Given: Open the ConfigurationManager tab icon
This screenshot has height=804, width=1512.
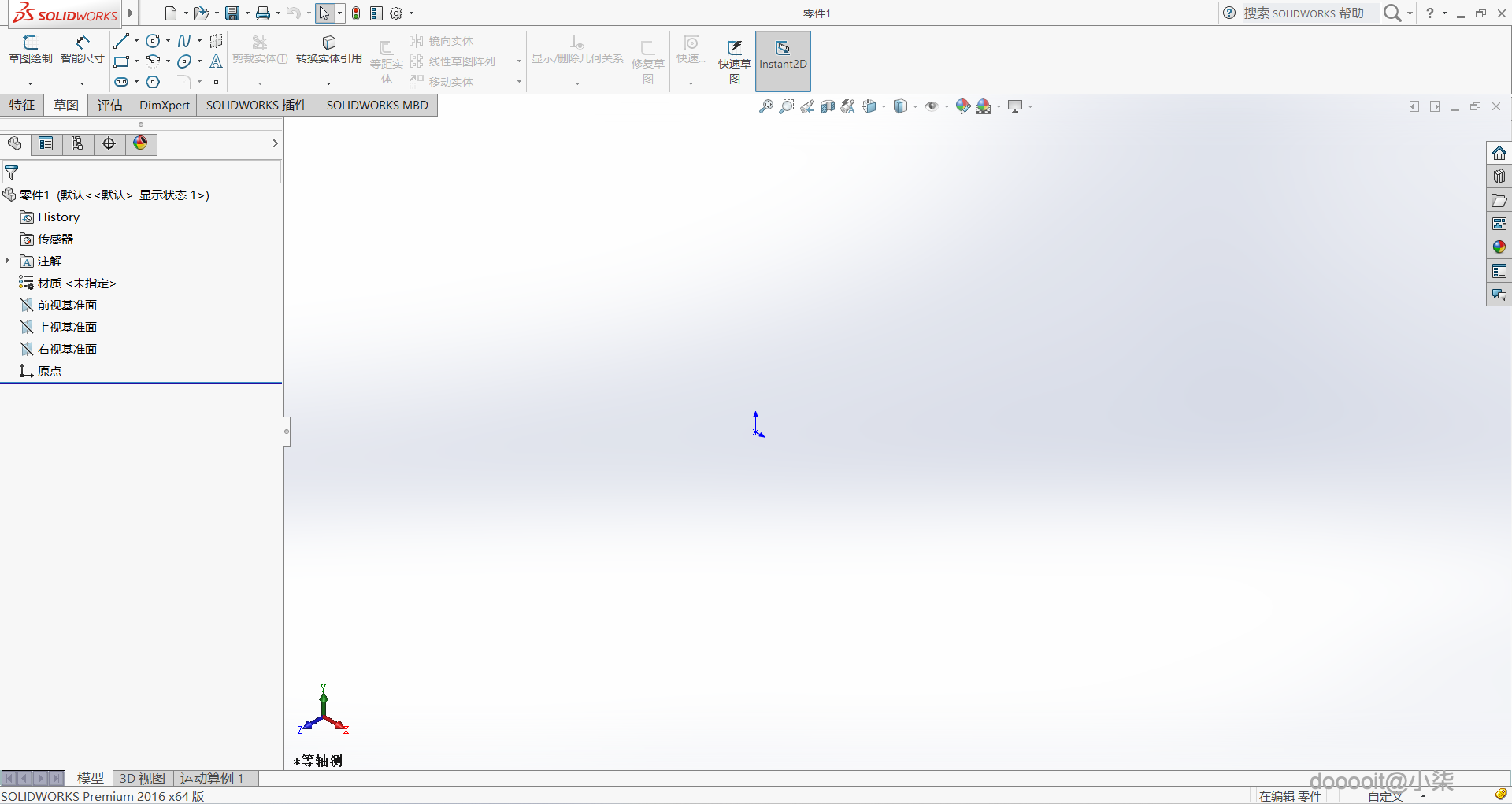Looking at the screenshot, I should 77,143.
